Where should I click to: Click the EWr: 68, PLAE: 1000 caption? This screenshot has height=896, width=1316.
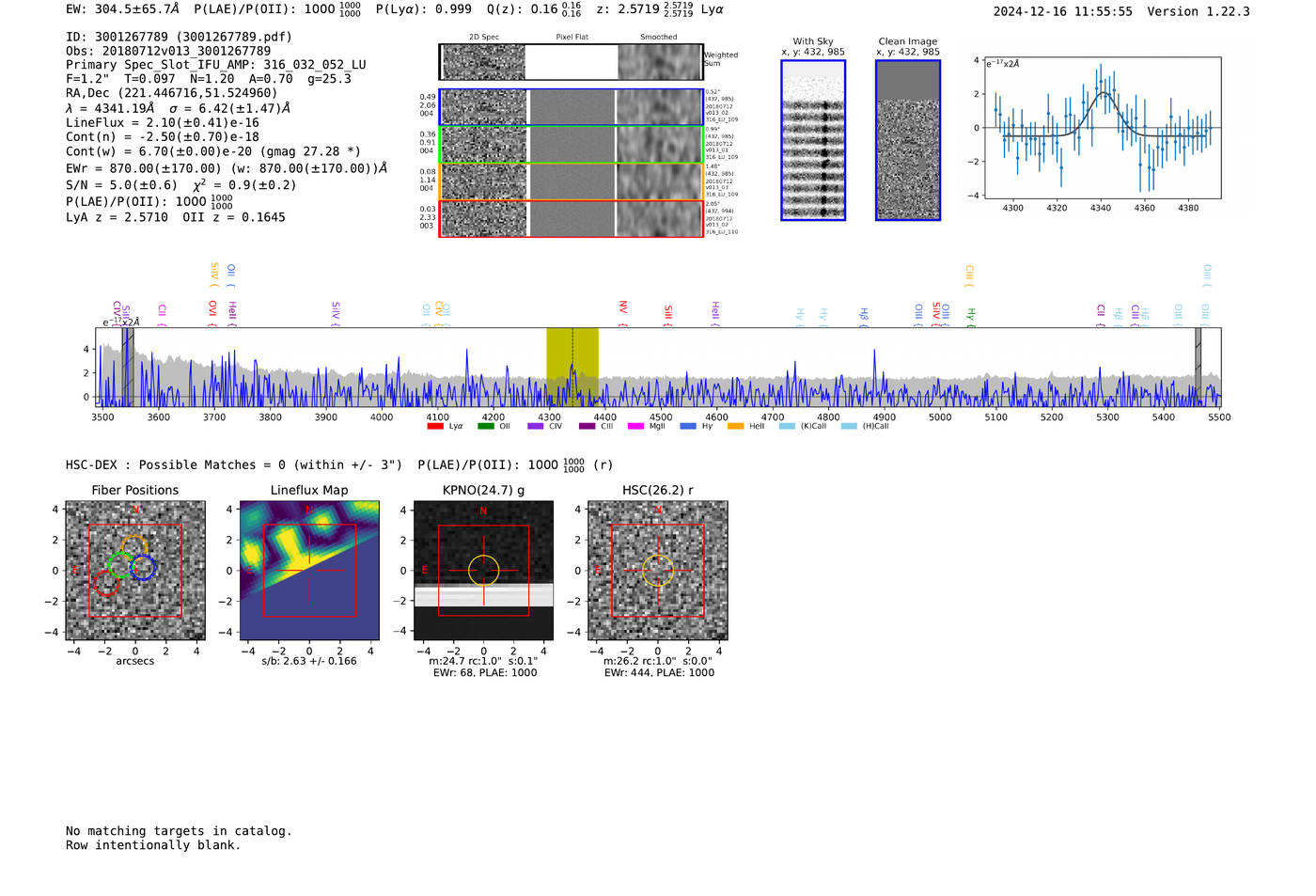point(485,673)
